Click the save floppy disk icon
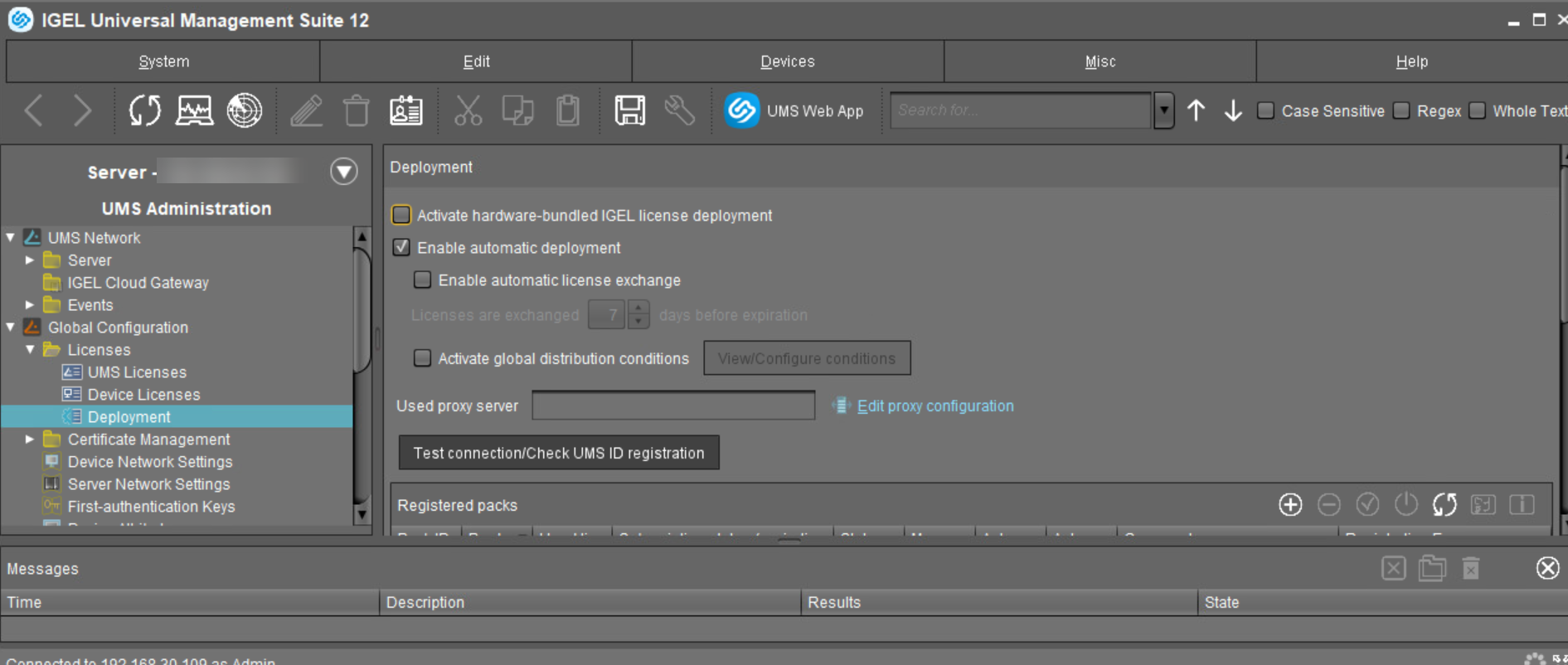 629,110
